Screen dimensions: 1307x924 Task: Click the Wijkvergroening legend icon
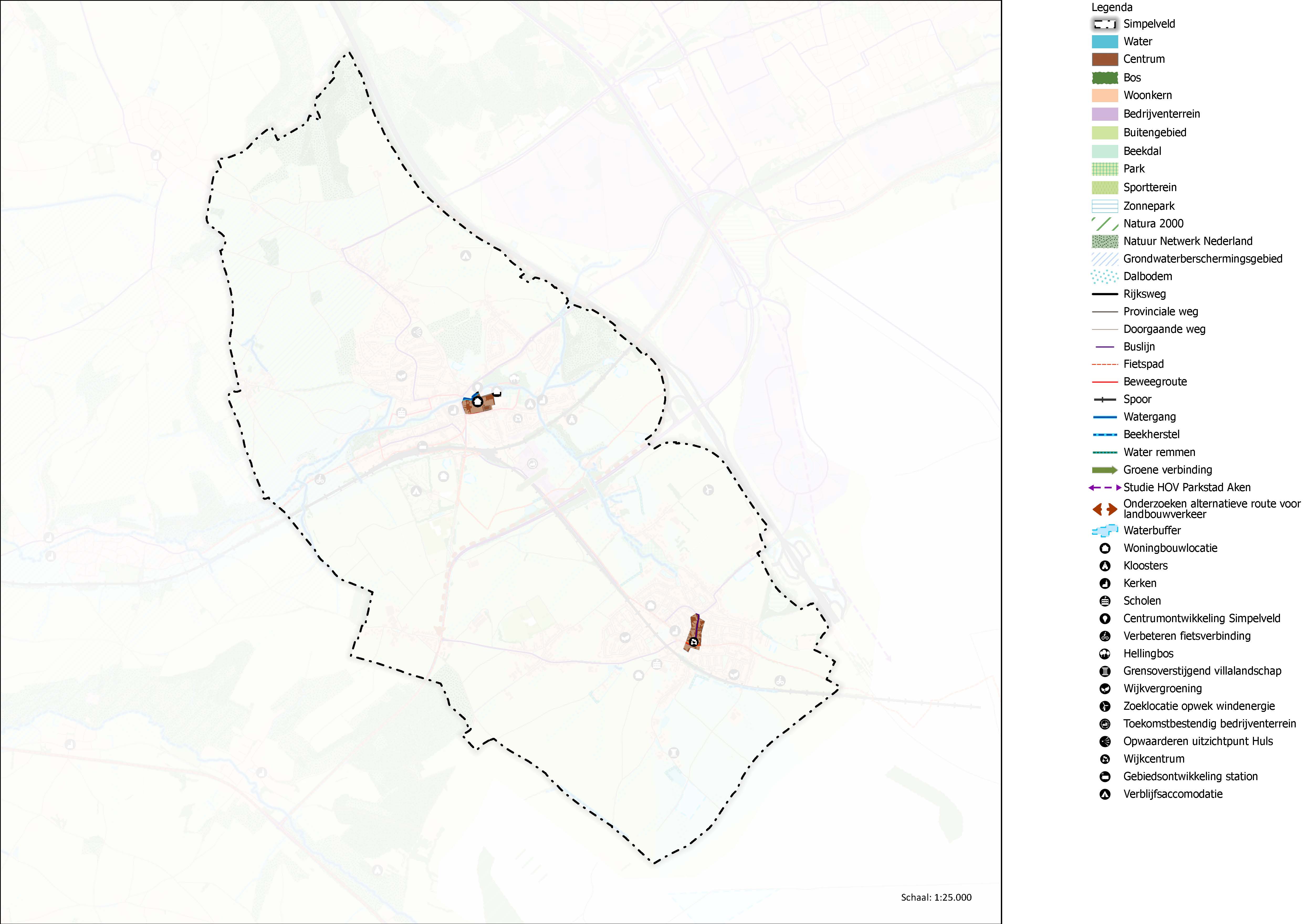(x=1104, y=689)
